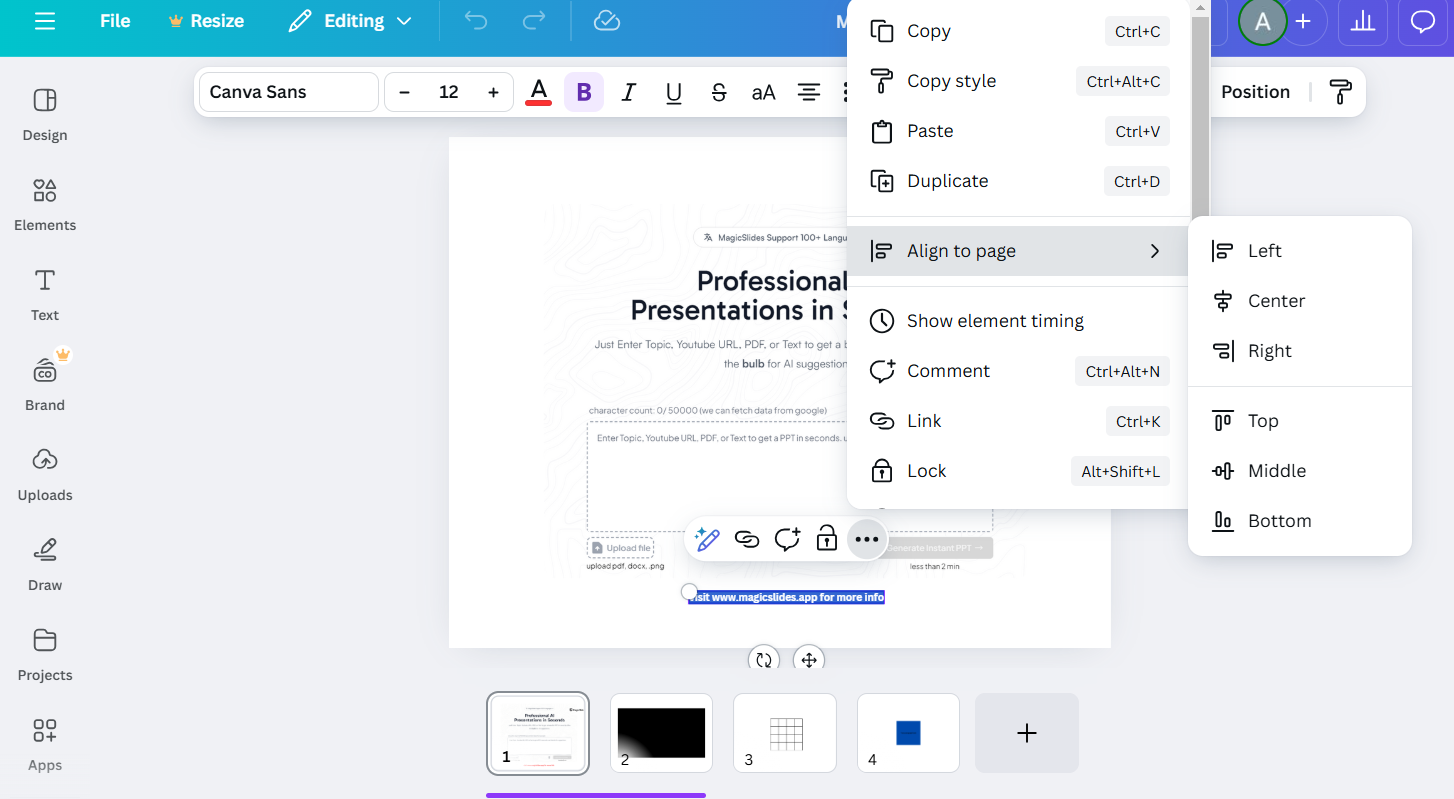Open the analytics chart icon
This screenshot has width=1454, height=799.
1362,22
